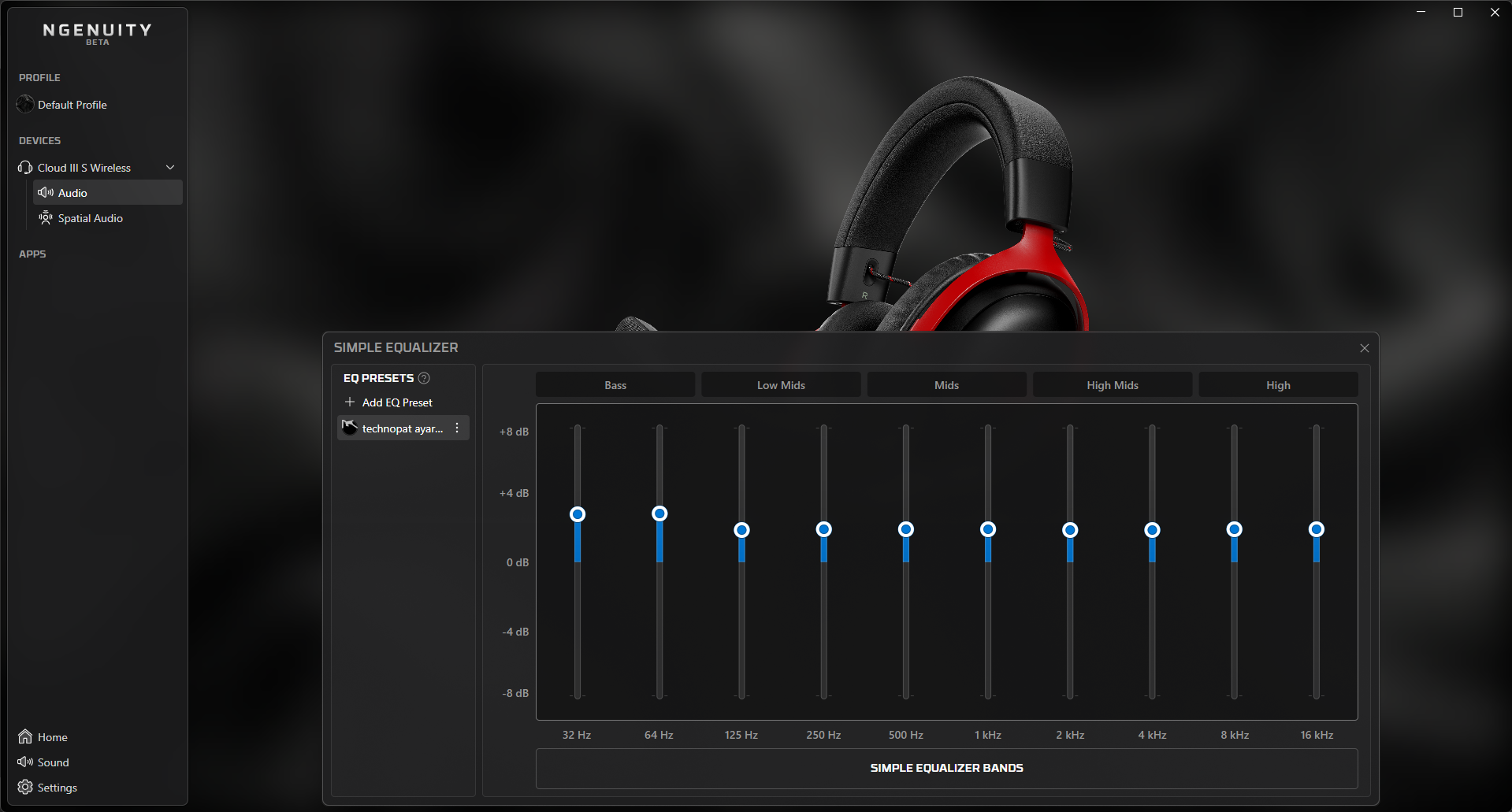Click Add EQ Preset
The width and height of the screenshot is (1512, 812).
pos(403,402)
